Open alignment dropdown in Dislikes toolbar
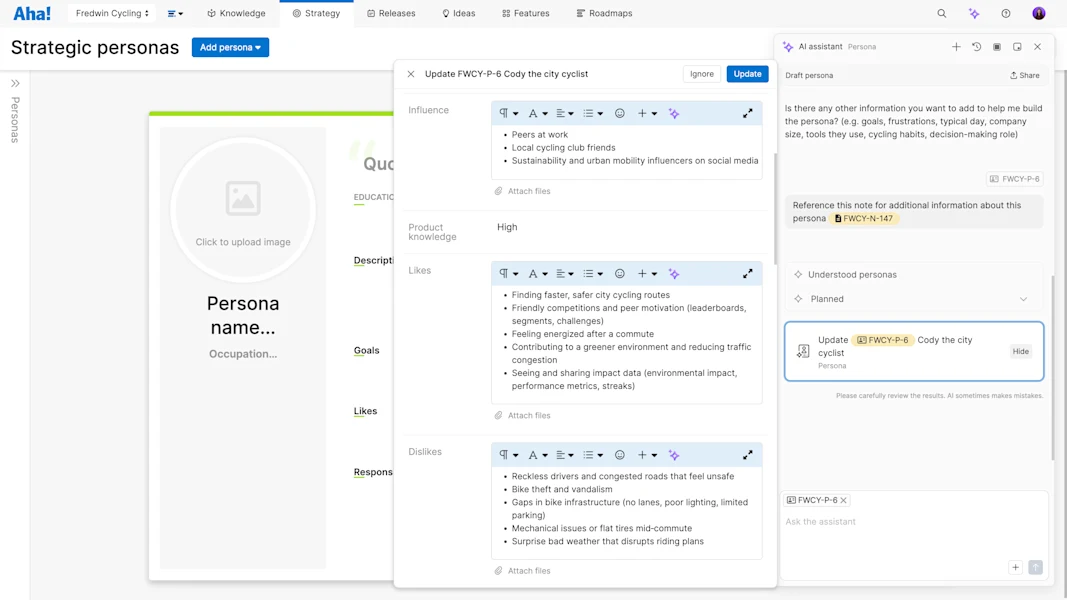 [x=565, y=455]
